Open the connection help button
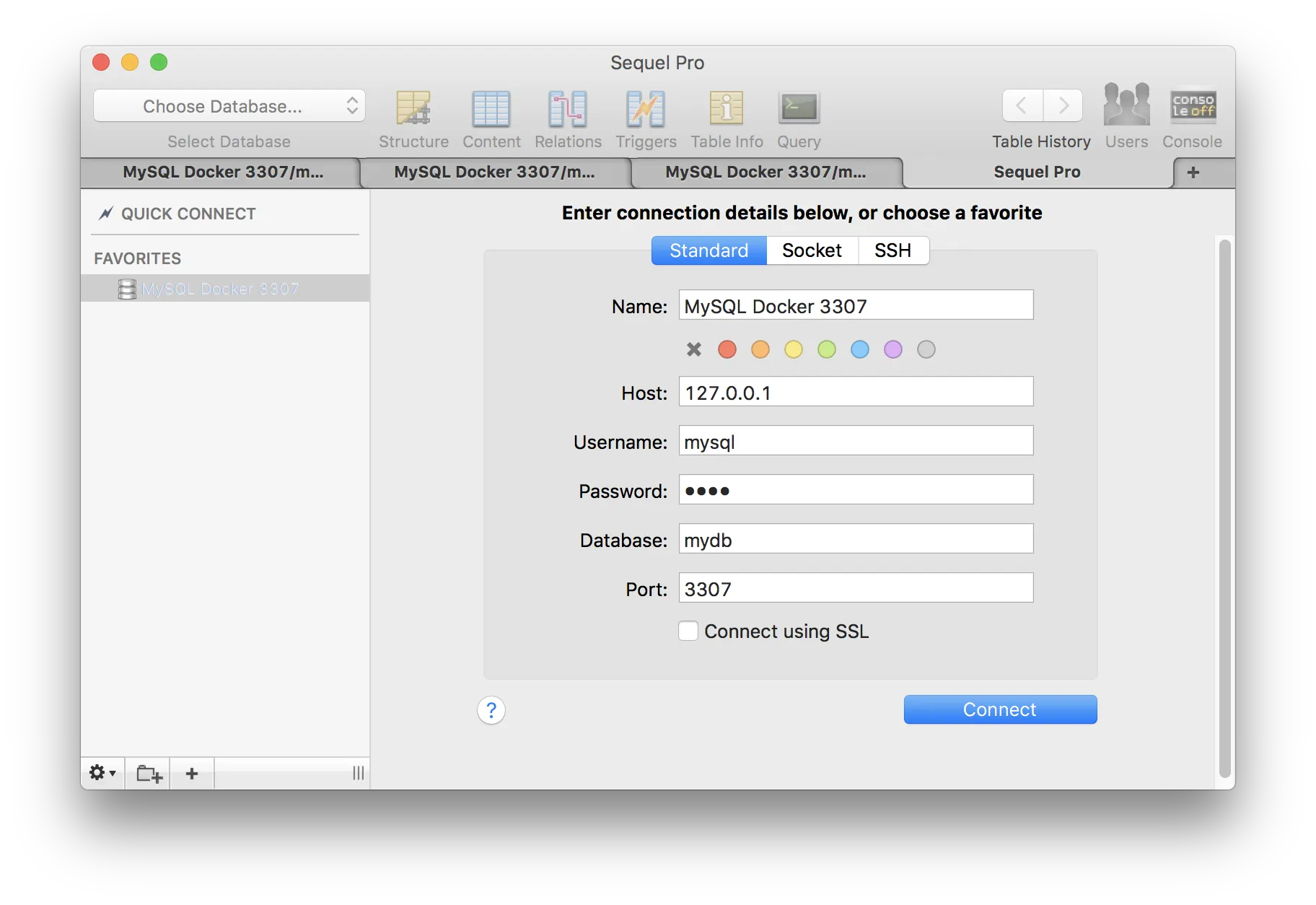The height and width of the screenshot is (905, 1316). point(491,710)
